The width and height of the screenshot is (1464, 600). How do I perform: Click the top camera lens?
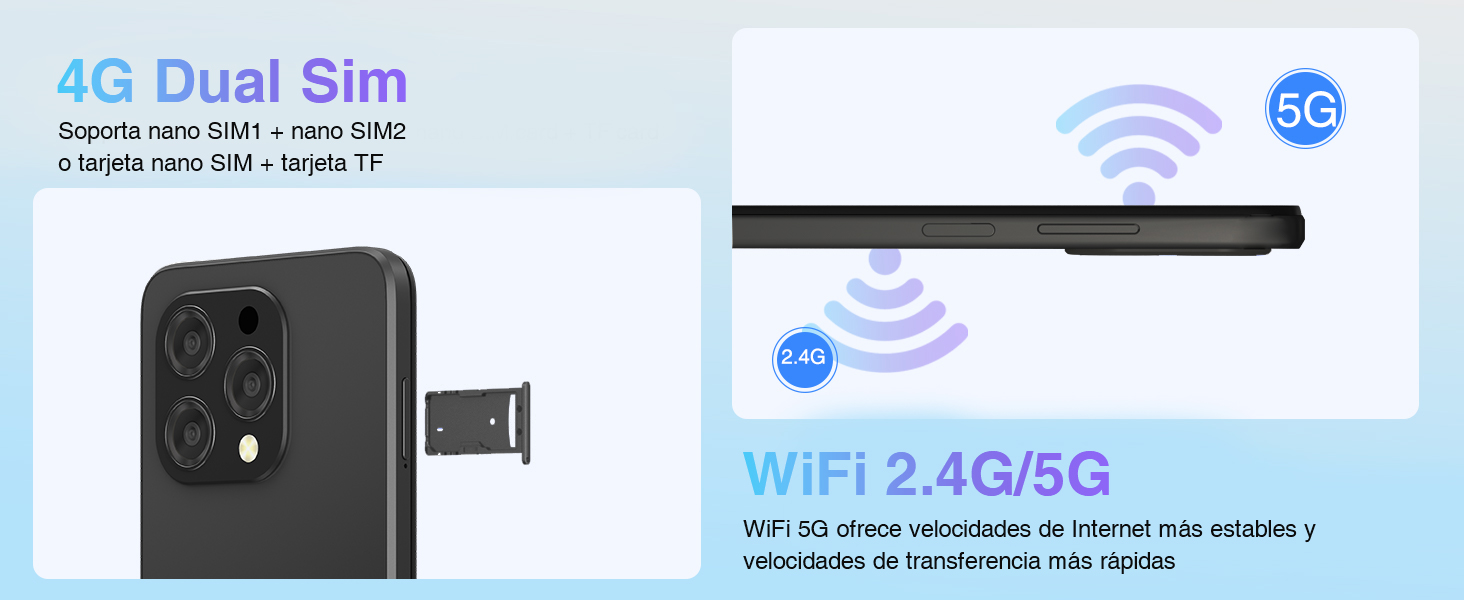click(189, 342)
